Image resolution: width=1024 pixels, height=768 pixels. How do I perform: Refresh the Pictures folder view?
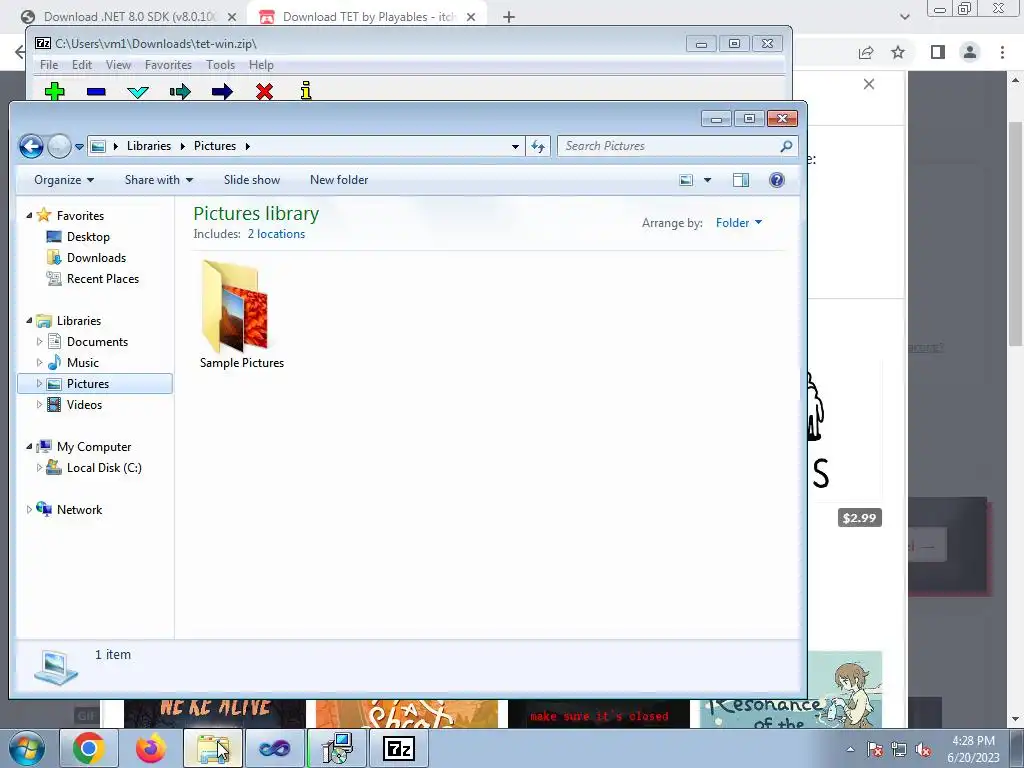coord(538,146)
